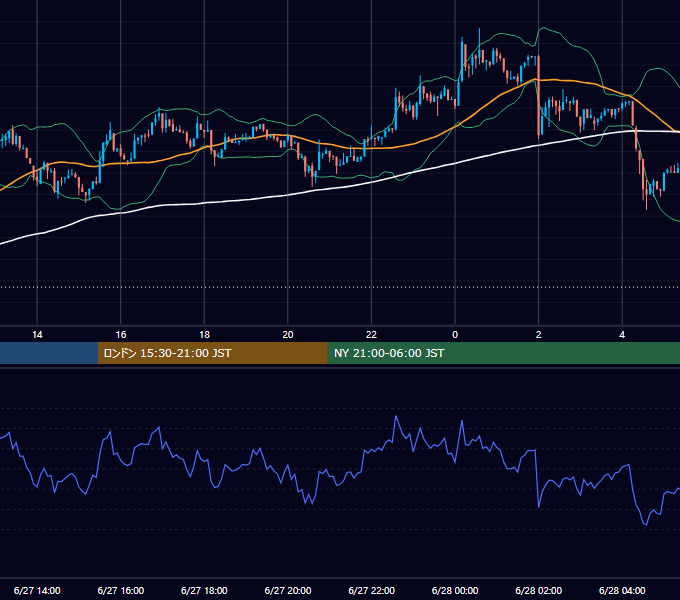
Task: Click the London 15:30-21:00 JST session band
Action: tap(212, 353)
